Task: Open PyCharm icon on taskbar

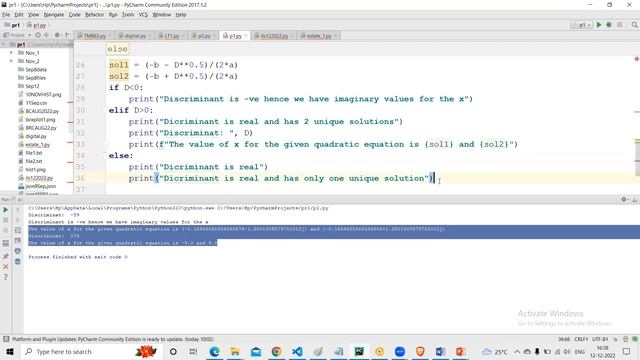Action: [359, 351]
